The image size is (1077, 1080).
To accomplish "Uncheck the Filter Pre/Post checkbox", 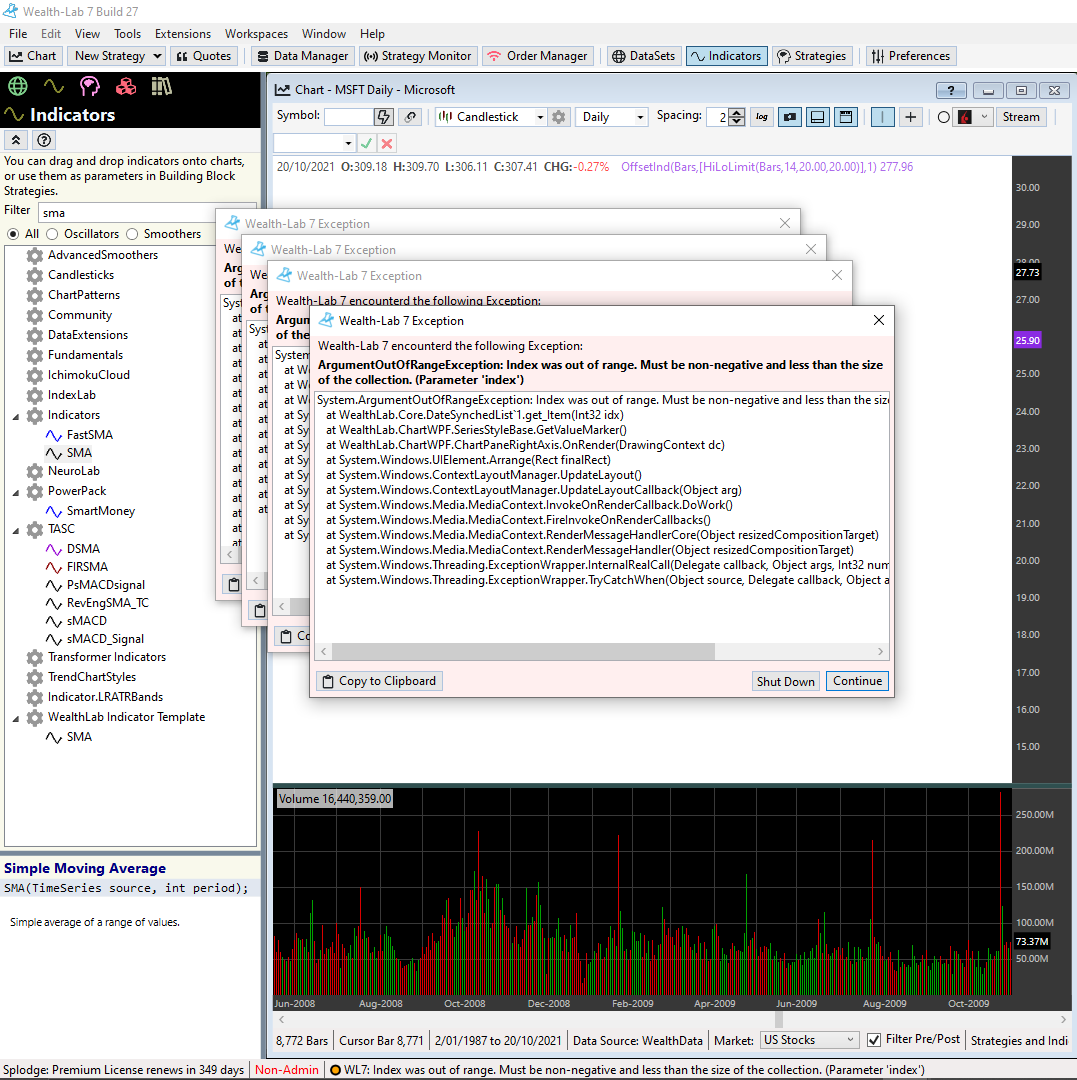I will coord(874,1040).
